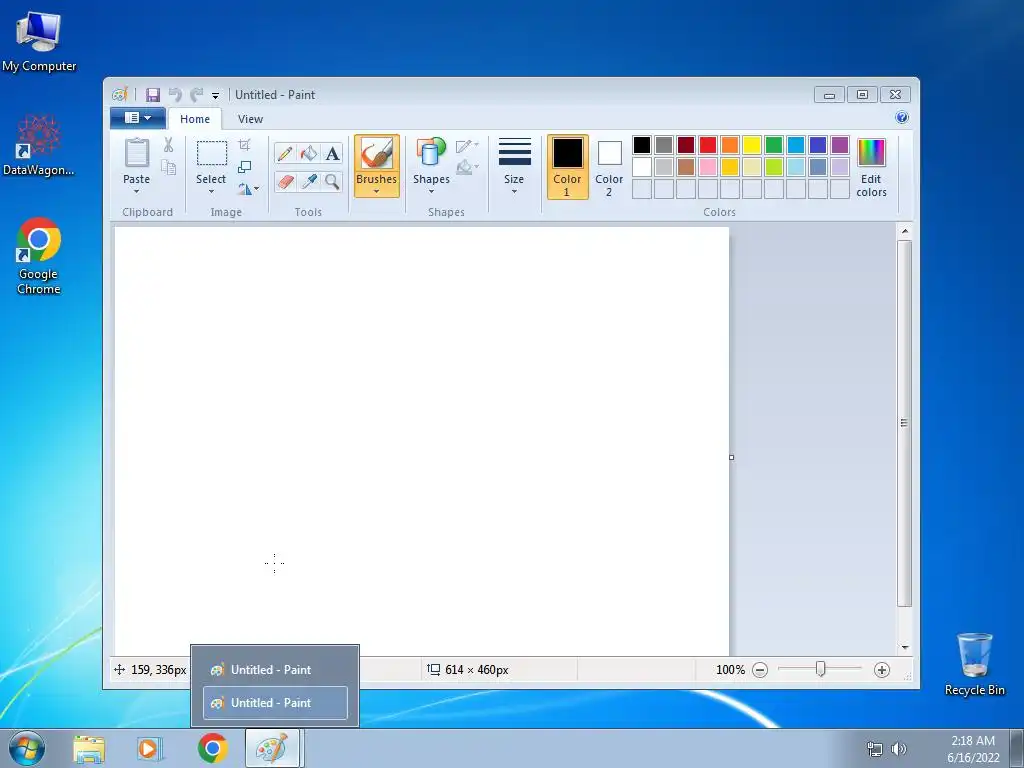Click the Cut scissors icon
This screenshot has height=768, width=1024.
168,144
